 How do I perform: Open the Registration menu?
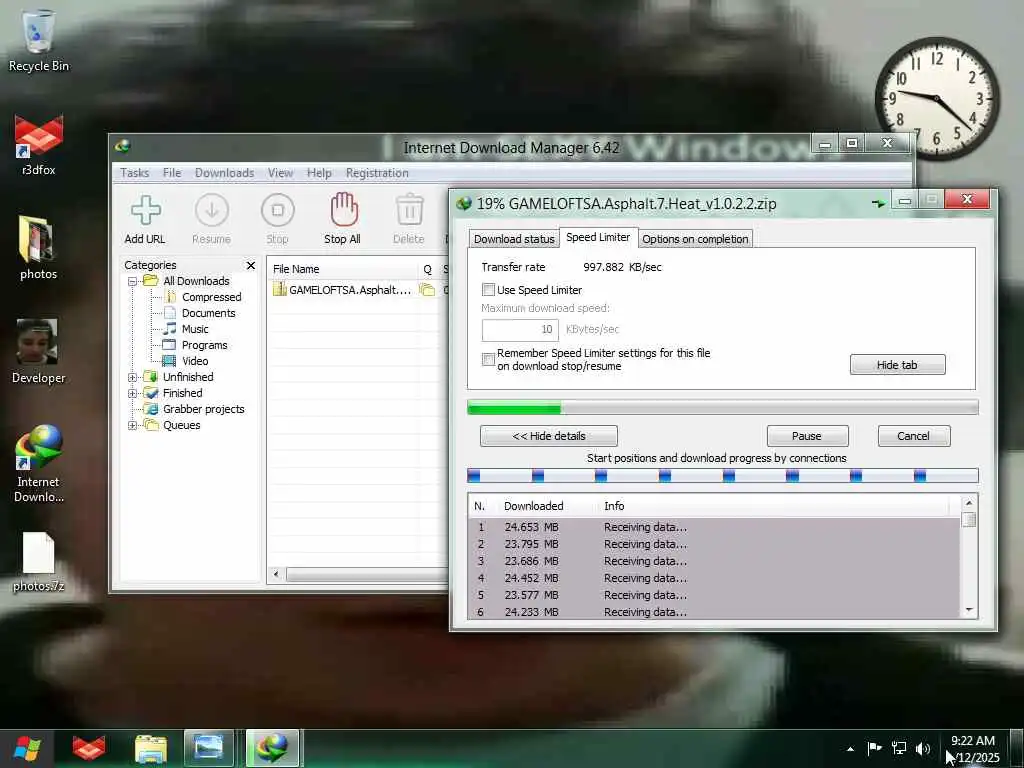click(x=377, y=173)
